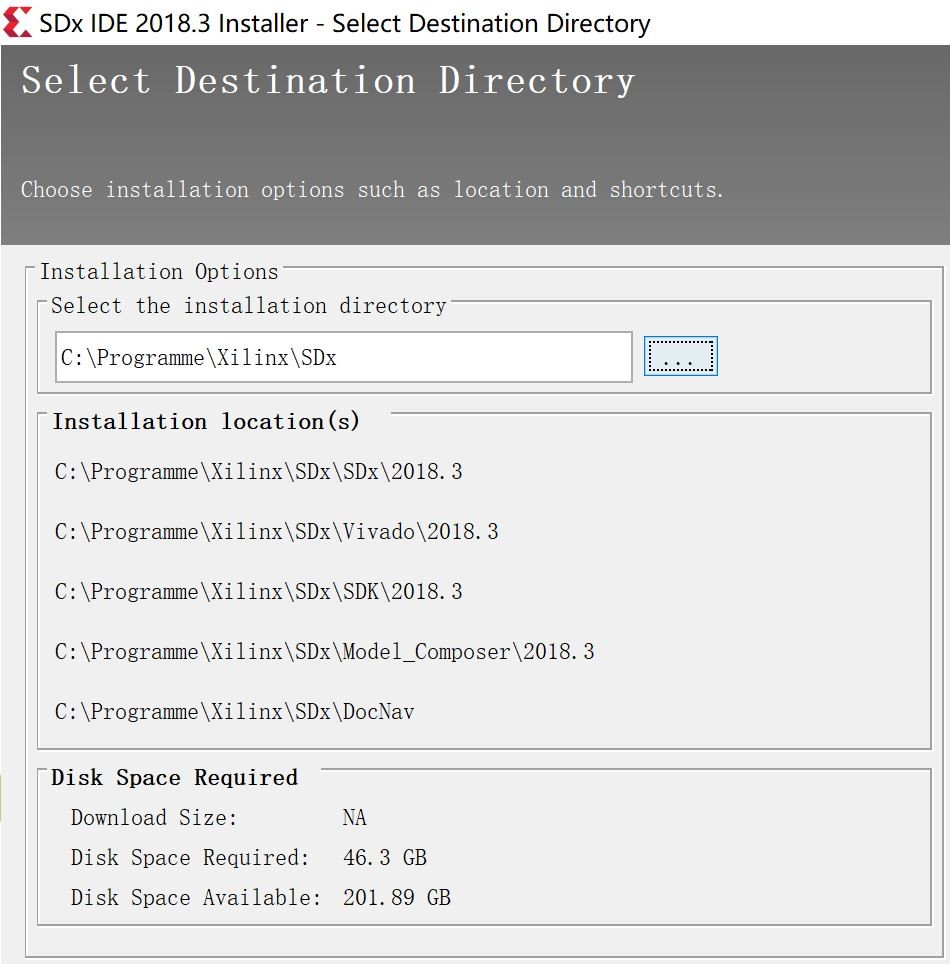Select the SDx\DocNav install location text
The image size is (950, 964).
click(234, 711)
